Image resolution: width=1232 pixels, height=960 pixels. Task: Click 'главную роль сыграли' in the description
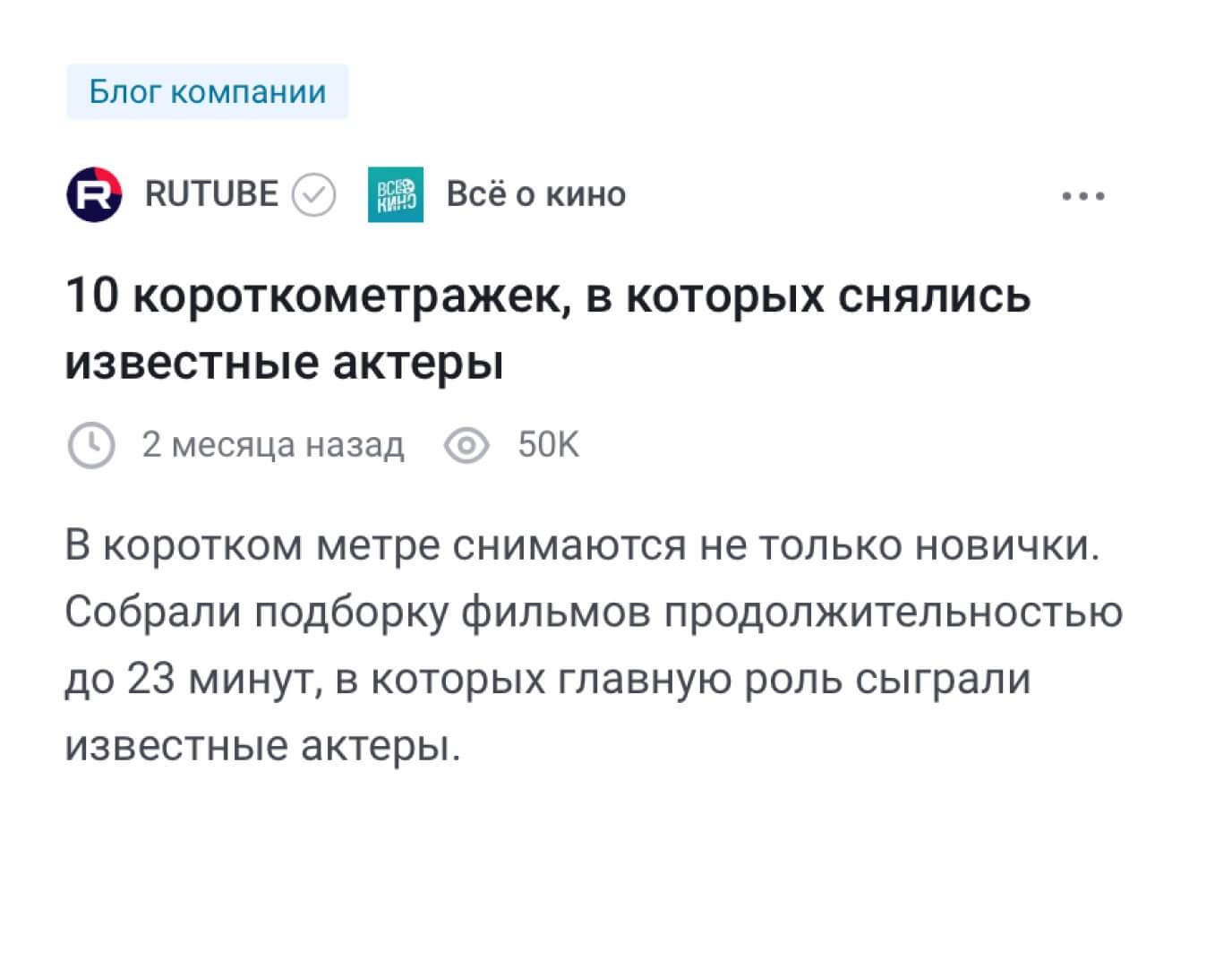click(794, 680)
